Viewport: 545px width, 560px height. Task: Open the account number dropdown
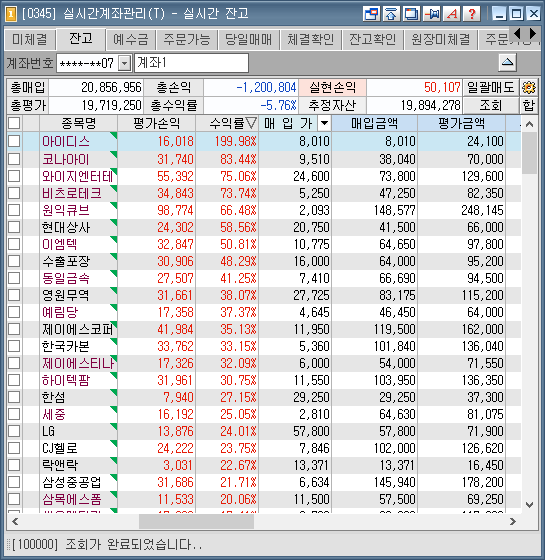(x=124, y=64)
